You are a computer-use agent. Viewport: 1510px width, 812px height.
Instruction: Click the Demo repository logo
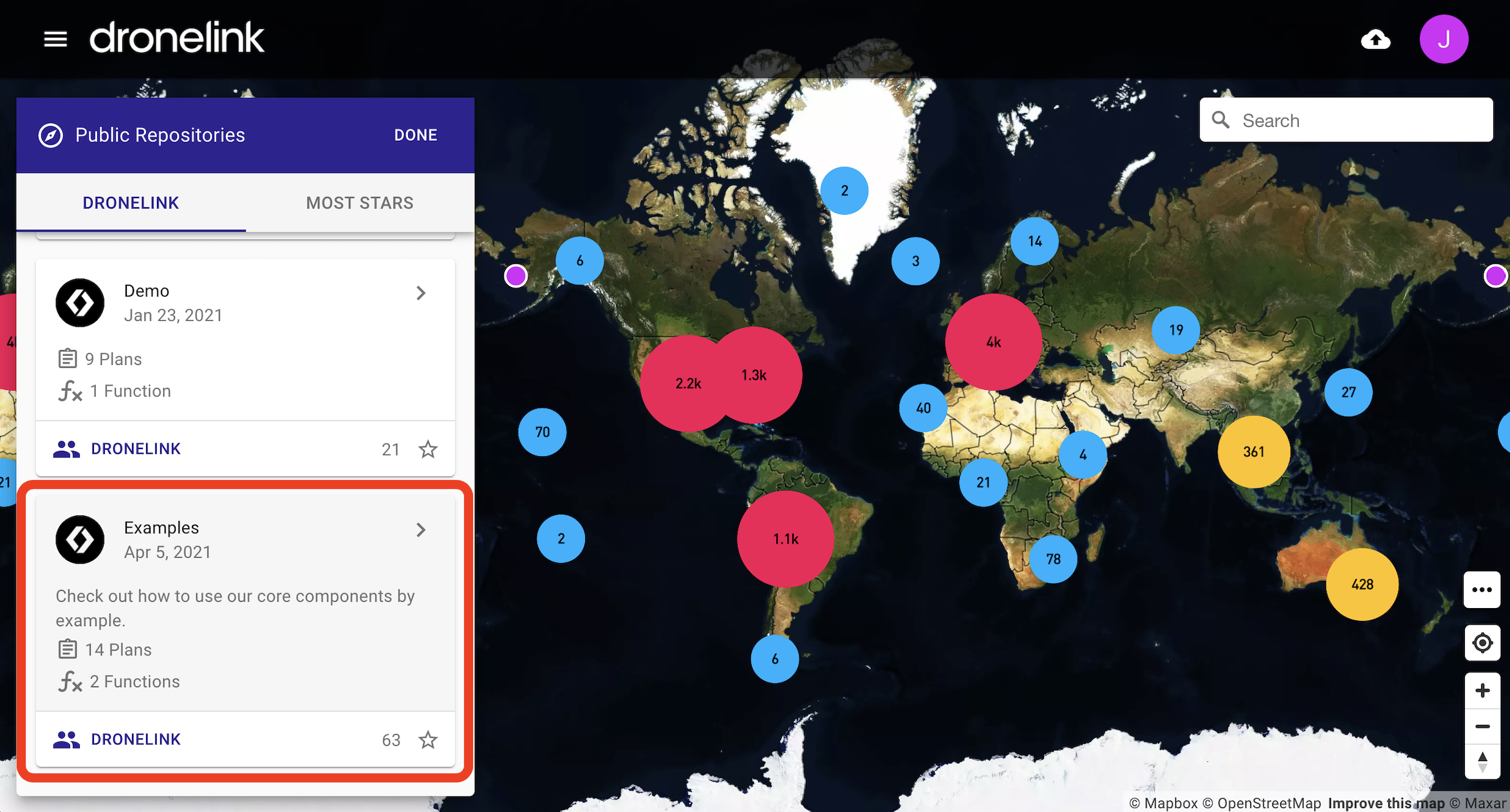(x=80, y=302)
